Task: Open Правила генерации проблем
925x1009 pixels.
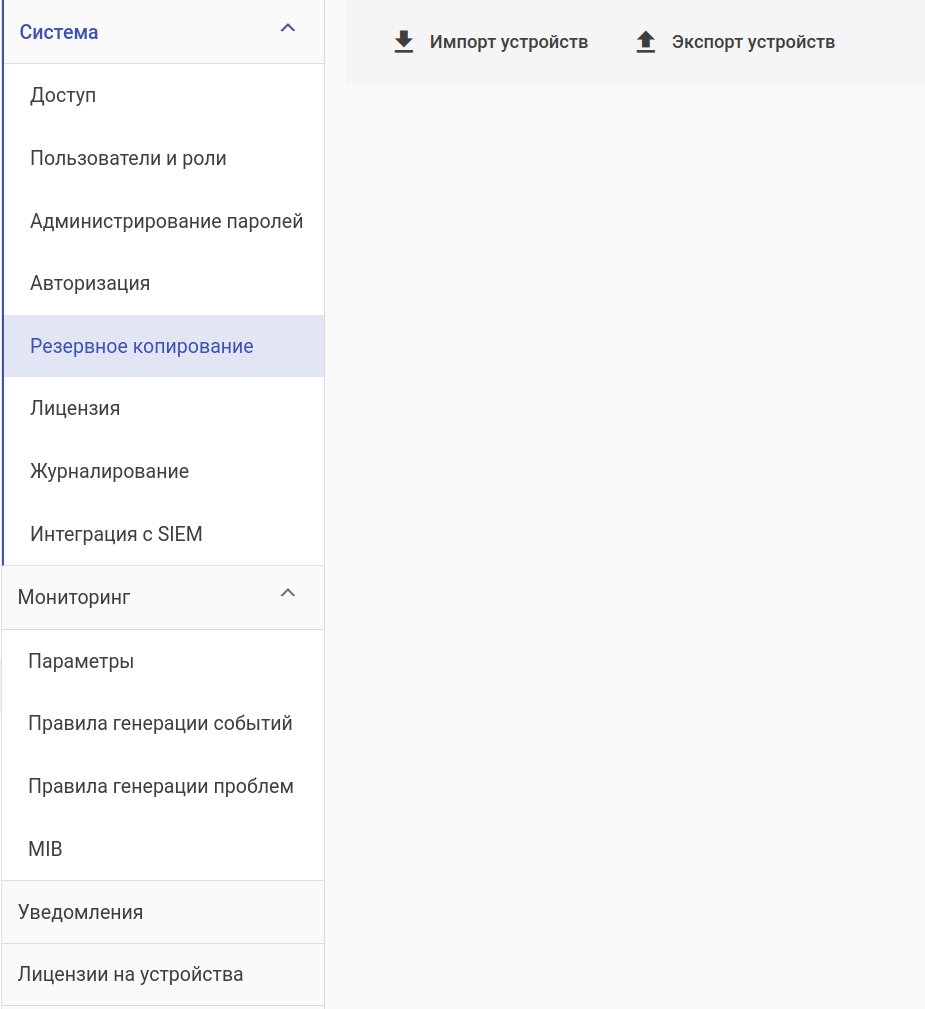Action: [161, 786]
